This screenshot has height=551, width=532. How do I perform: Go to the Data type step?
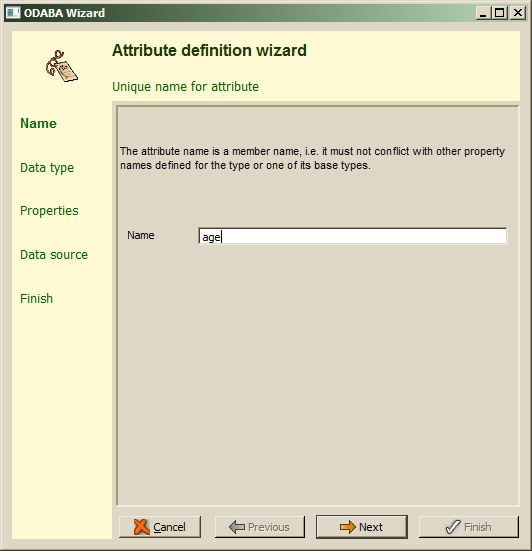coord(47,168)
